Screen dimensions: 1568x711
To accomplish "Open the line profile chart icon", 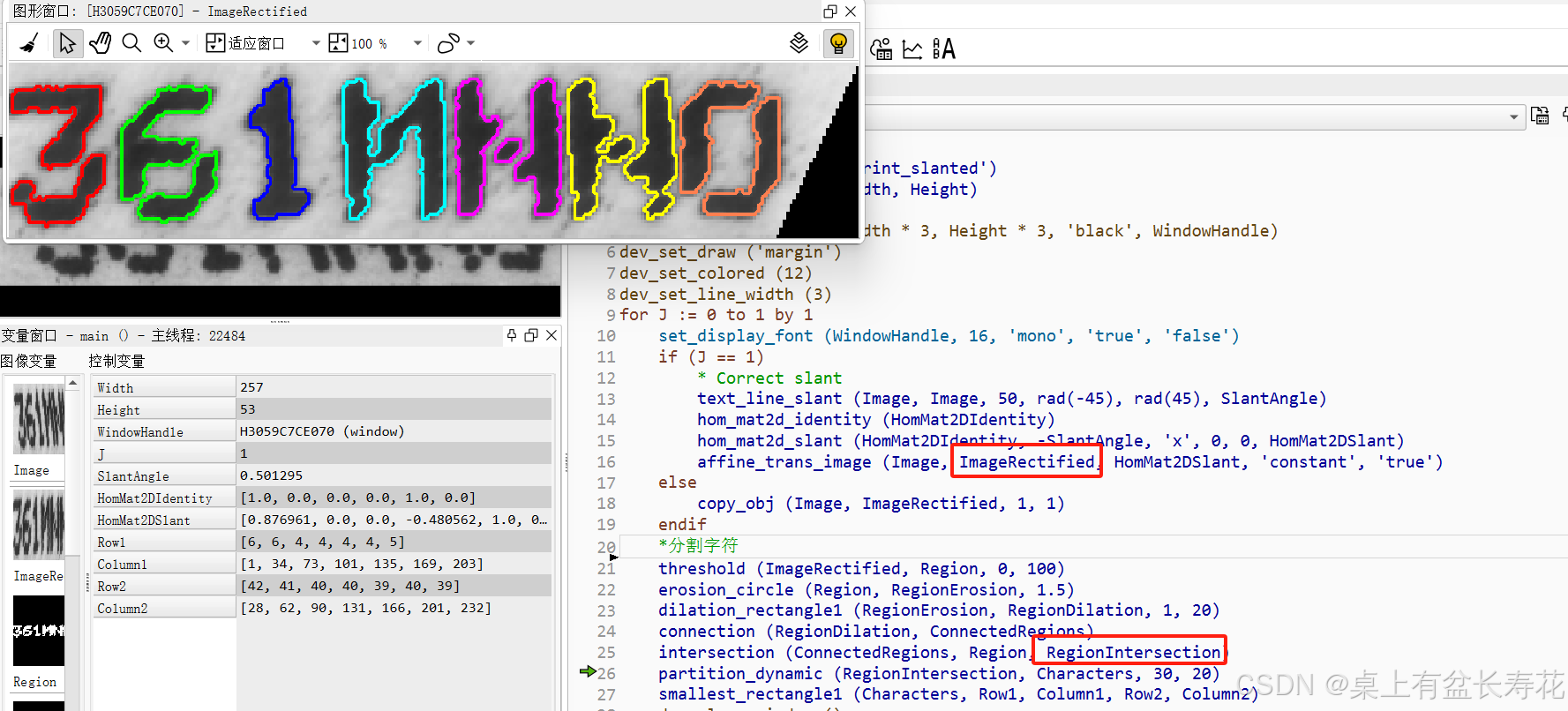I will pyautogui.click(x=912, y=49).
